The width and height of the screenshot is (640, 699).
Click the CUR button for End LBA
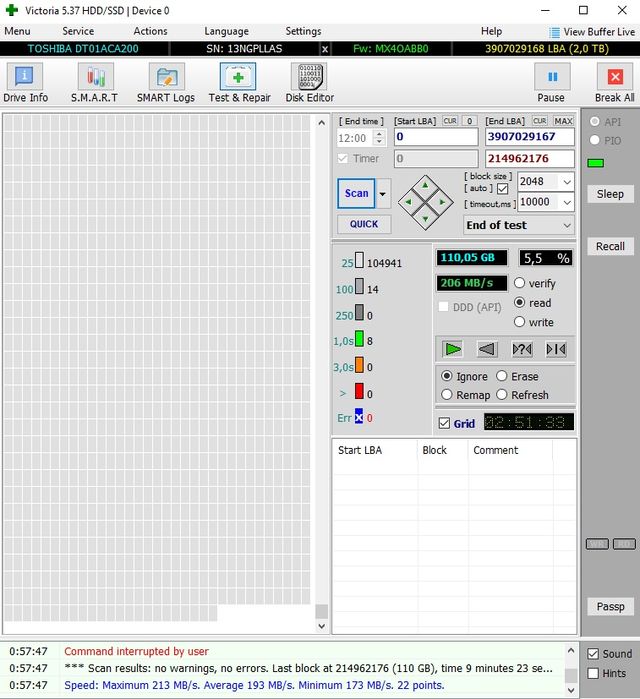pyautogui.click(x=539, y=121)
